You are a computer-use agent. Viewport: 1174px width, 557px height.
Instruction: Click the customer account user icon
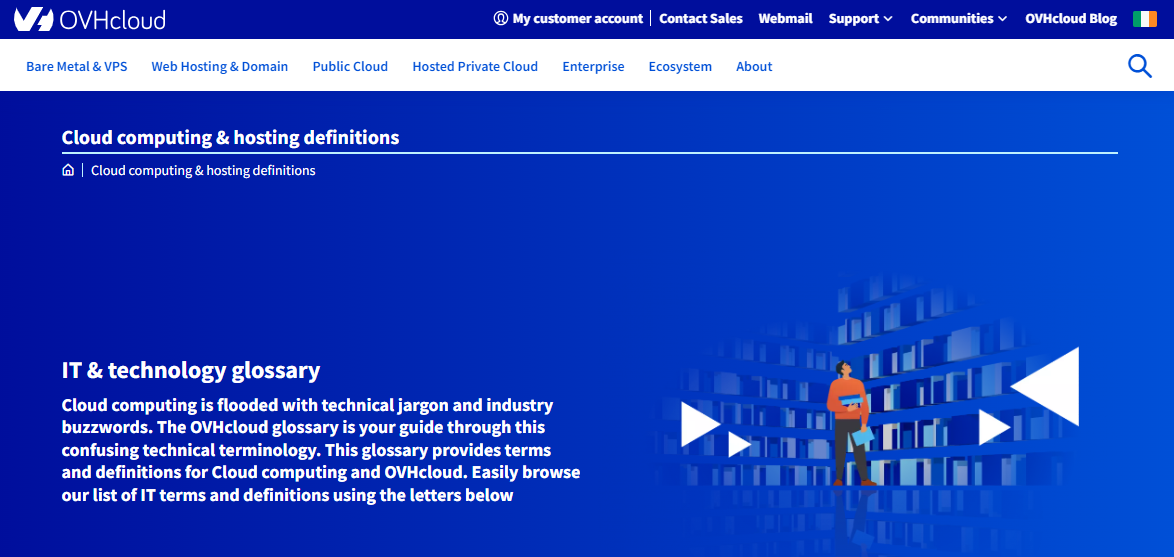pyautogui.click(x=501, y=19)
